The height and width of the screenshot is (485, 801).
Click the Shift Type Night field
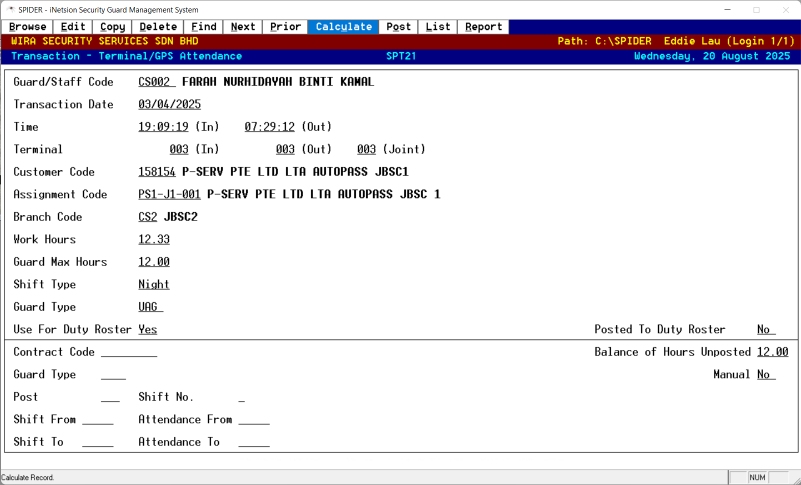coord(154,284)
